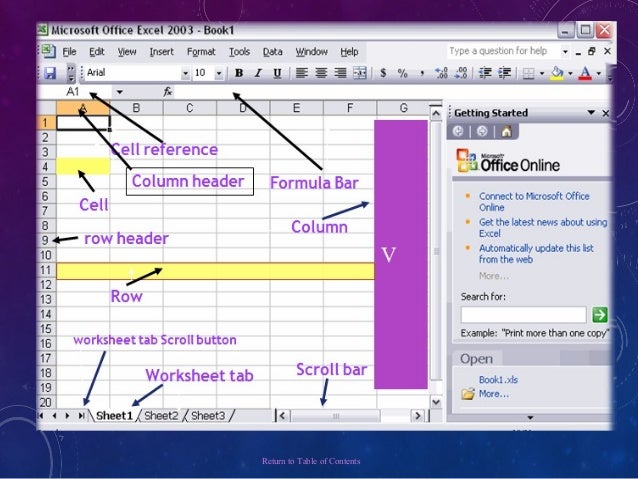
Task: Open the Edit menu
Action: [96, 52]
